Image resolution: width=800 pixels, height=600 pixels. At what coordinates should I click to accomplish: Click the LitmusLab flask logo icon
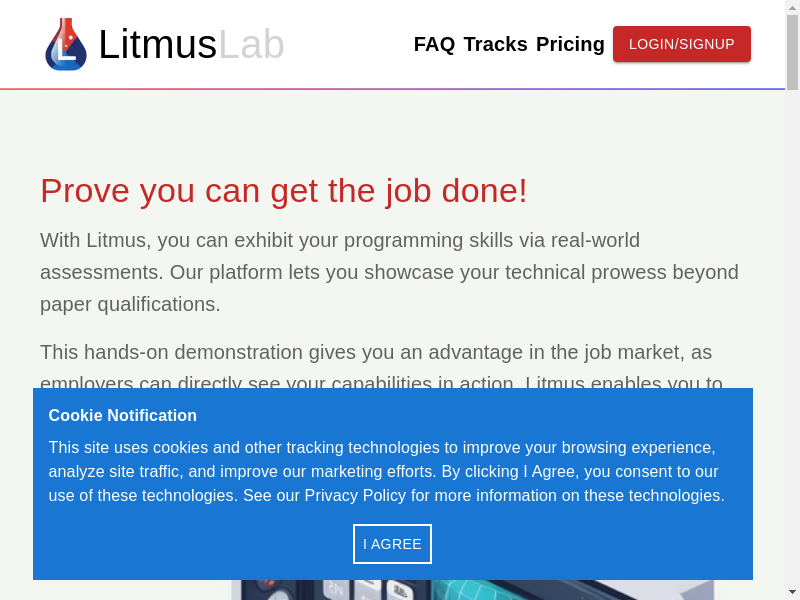pos(66,44)
